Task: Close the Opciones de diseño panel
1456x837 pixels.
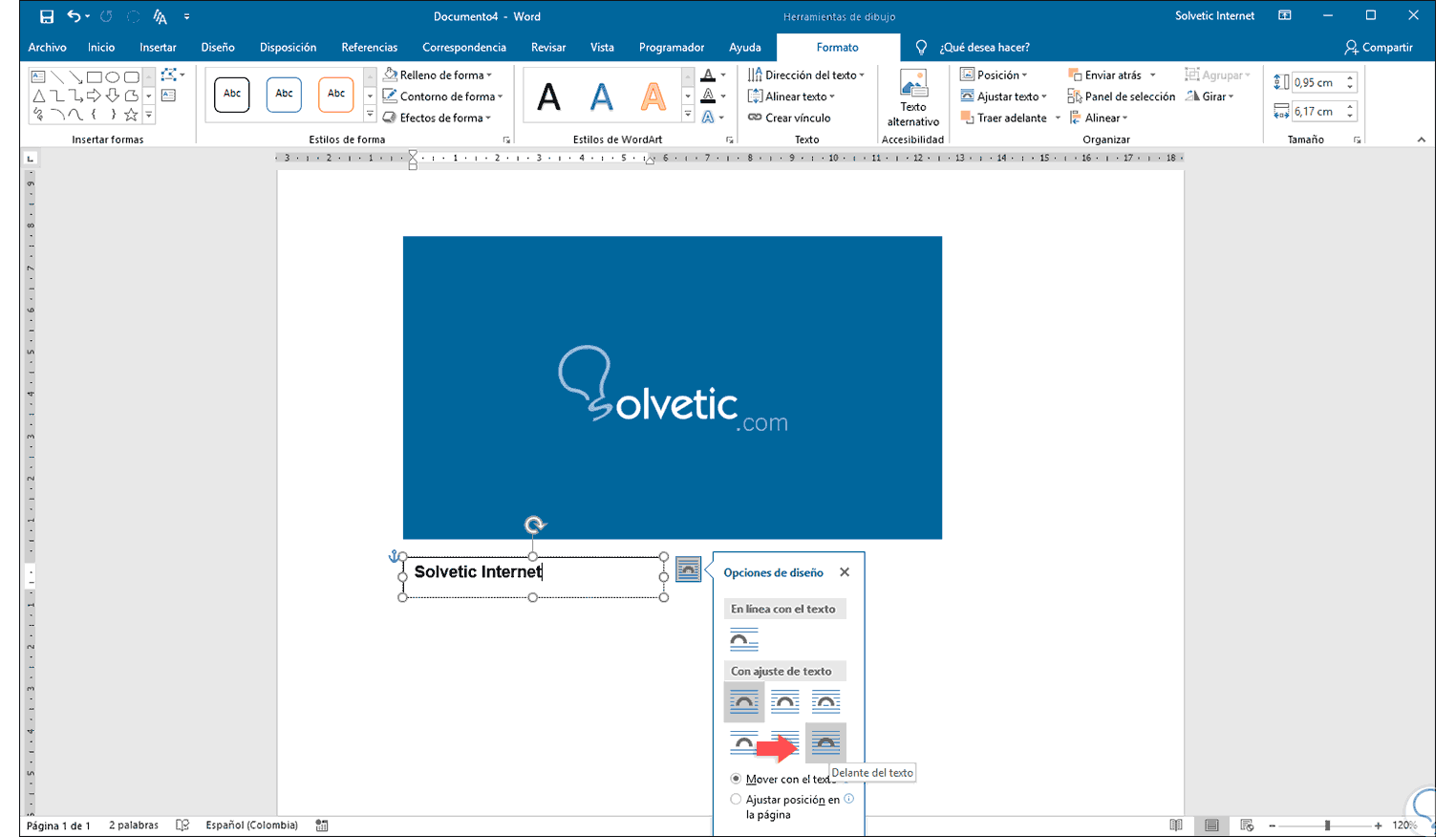Action: (845, 572)
